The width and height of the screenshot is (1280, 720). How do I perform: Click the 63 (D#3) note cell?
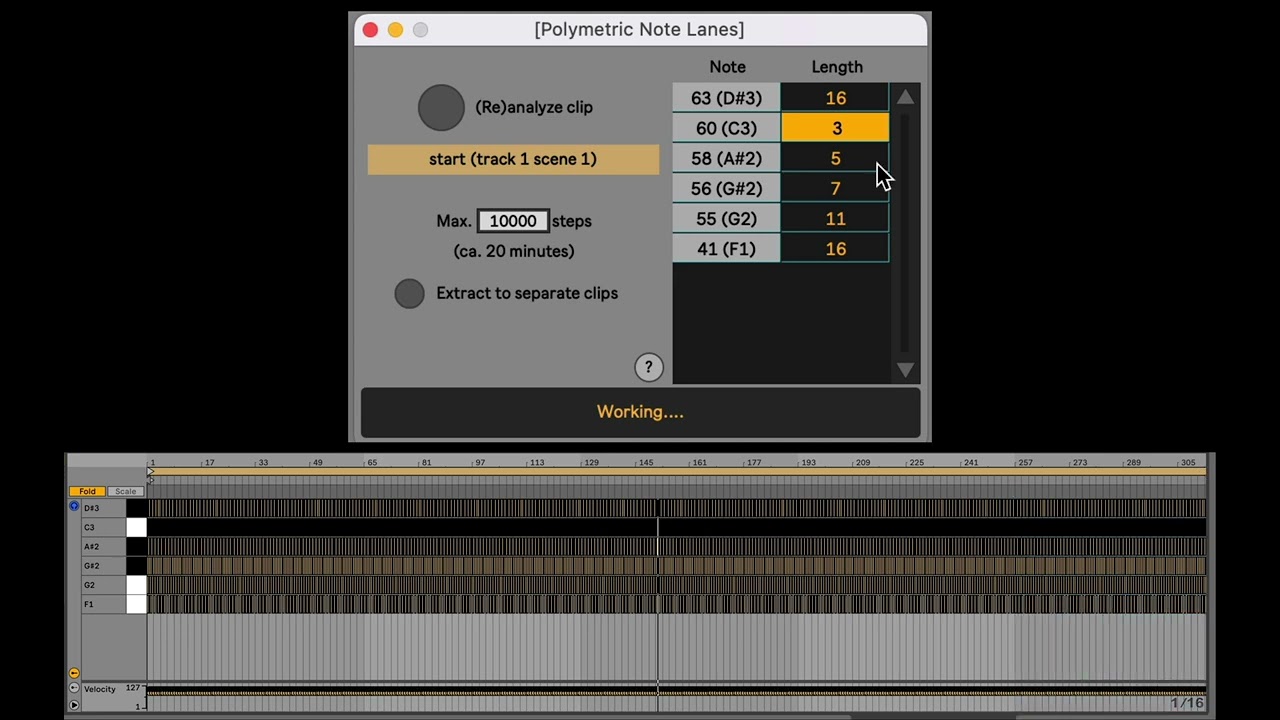click(x=726, y=98)
